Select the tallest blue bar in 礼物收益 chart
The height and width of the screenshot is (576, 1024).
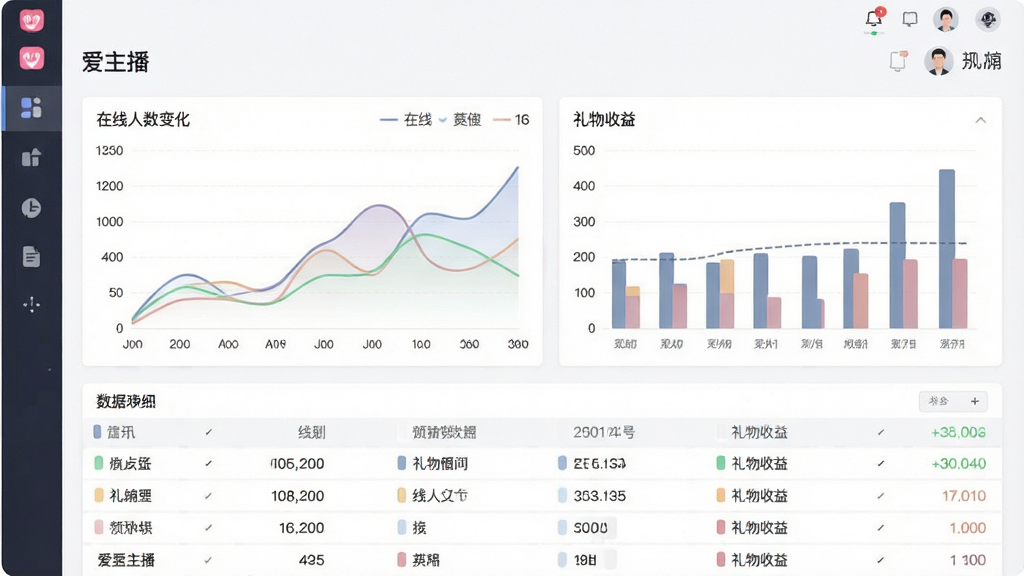946,248
